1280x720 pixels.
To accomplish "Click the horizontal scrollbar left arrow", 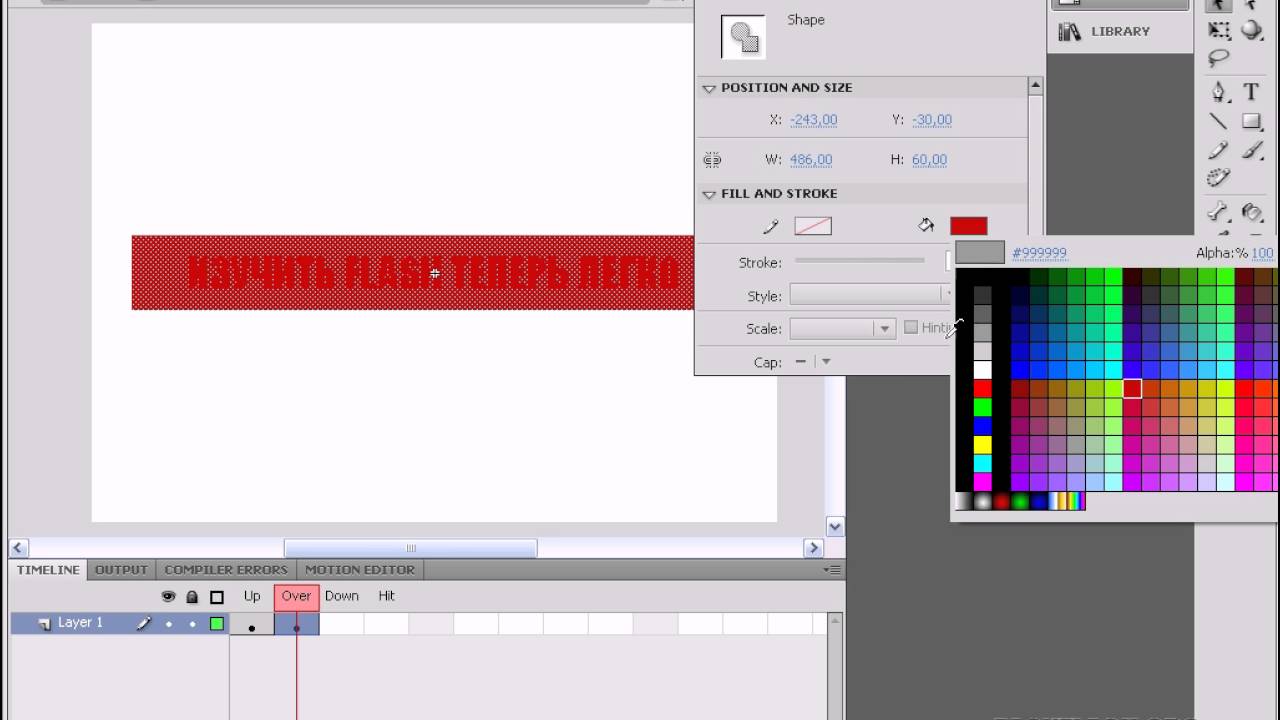I will (x=19, y=548).
